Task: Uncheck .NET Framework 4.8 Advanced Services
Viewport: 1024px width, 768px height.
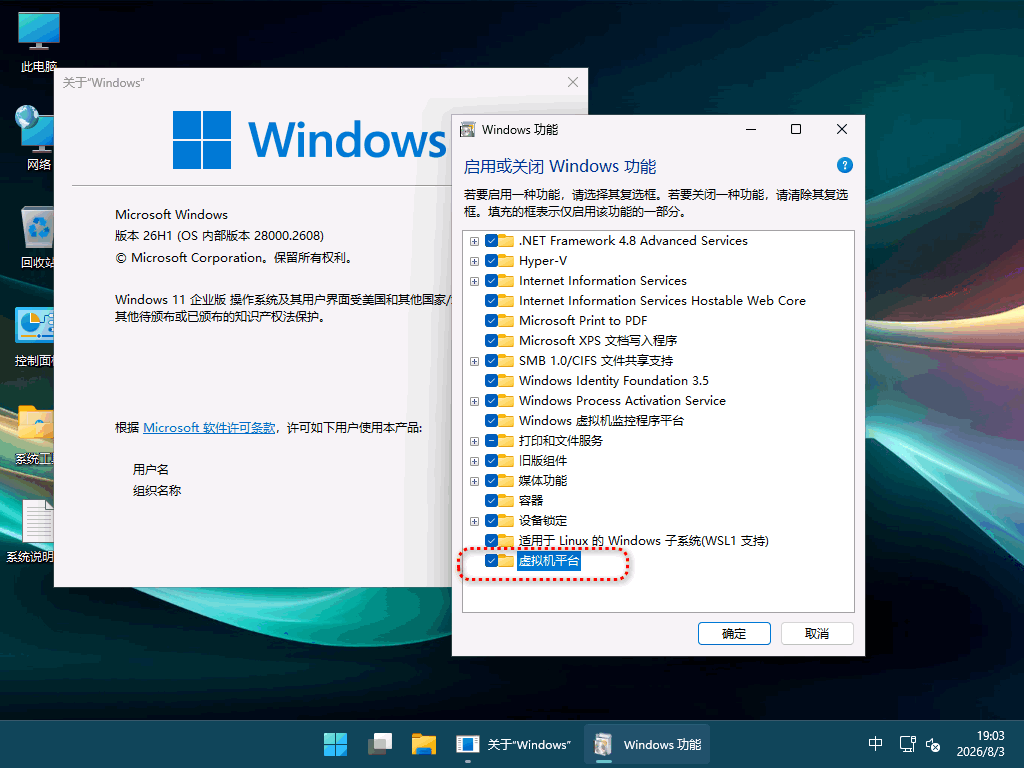Action: tap(492, 240)
